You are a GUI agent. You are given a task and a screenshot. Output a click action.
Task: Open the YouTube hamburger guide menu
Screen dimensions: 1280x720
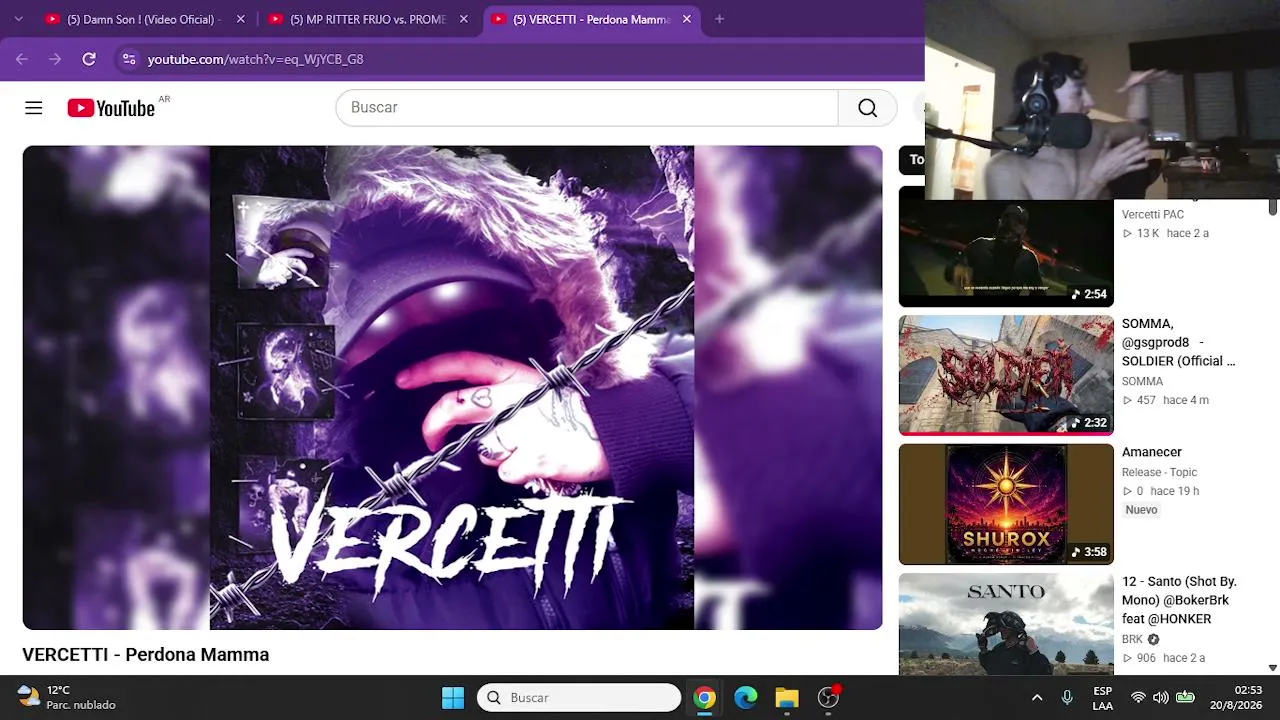click(34, 108)
